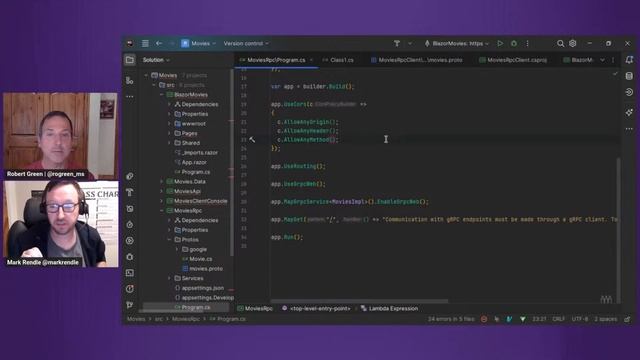Show hidden editor tabs dropdown
Image resolution: width=640 pixels, height=360 pixels.
pyautogui.click(x=602, y=60)
